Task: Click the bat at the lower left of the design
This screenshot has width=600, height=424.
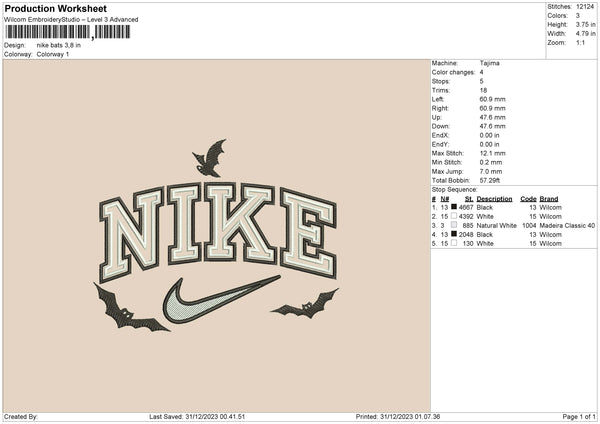Action: pos(130,308)
